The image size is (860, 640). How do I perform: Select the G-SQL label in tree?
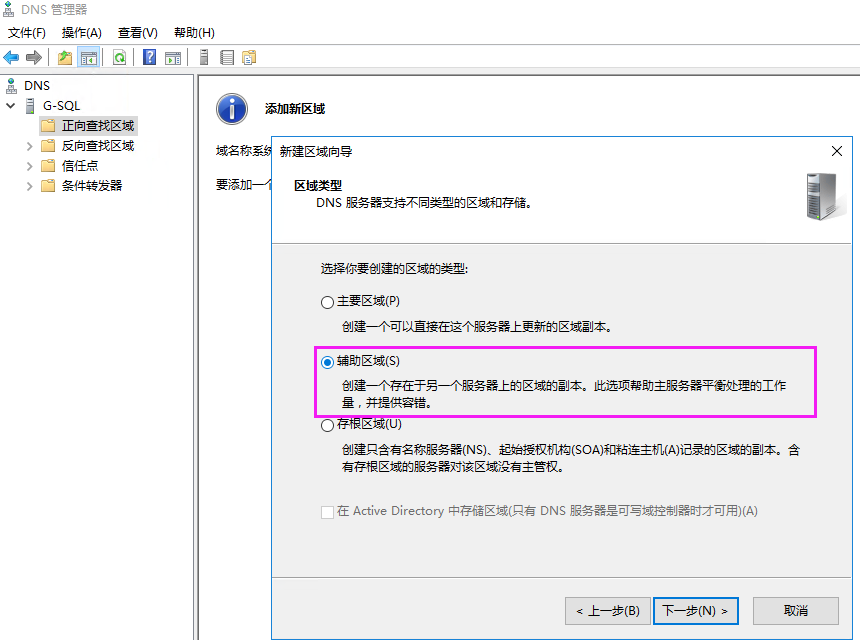coord(61,106)
